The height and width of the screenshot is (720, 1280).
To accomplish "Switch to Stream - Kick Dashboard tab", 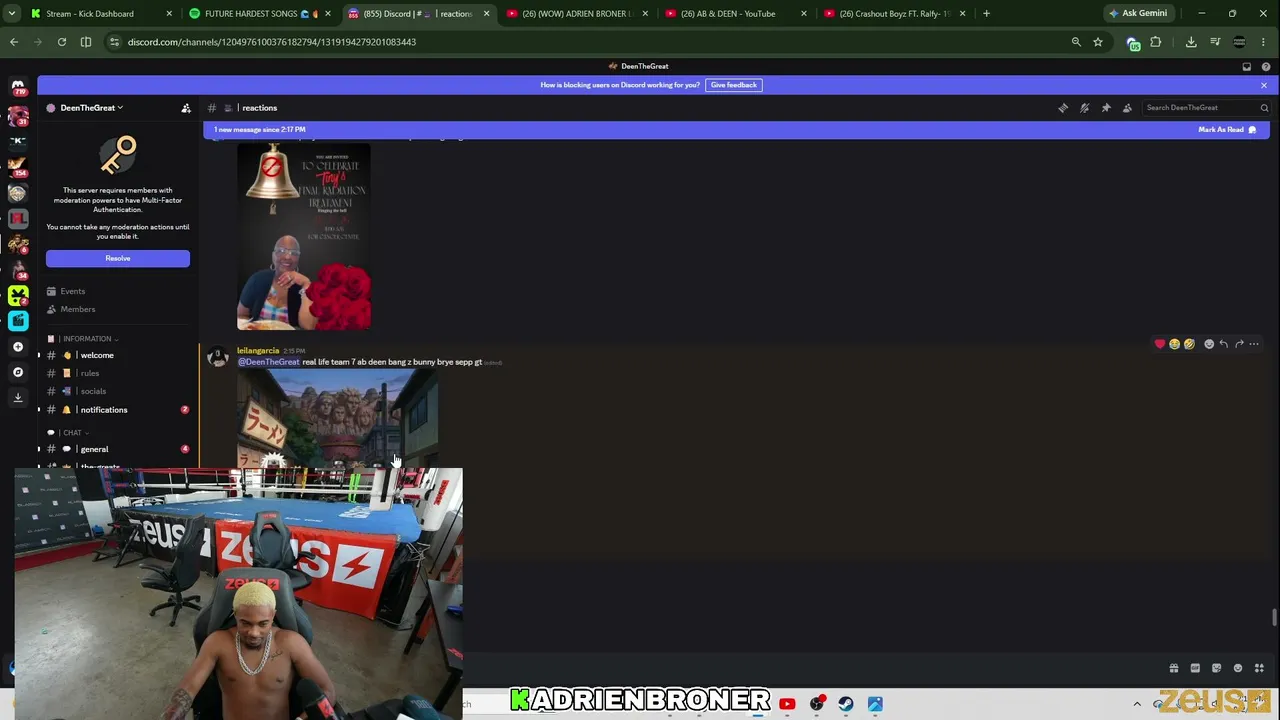I will point(100,14).
